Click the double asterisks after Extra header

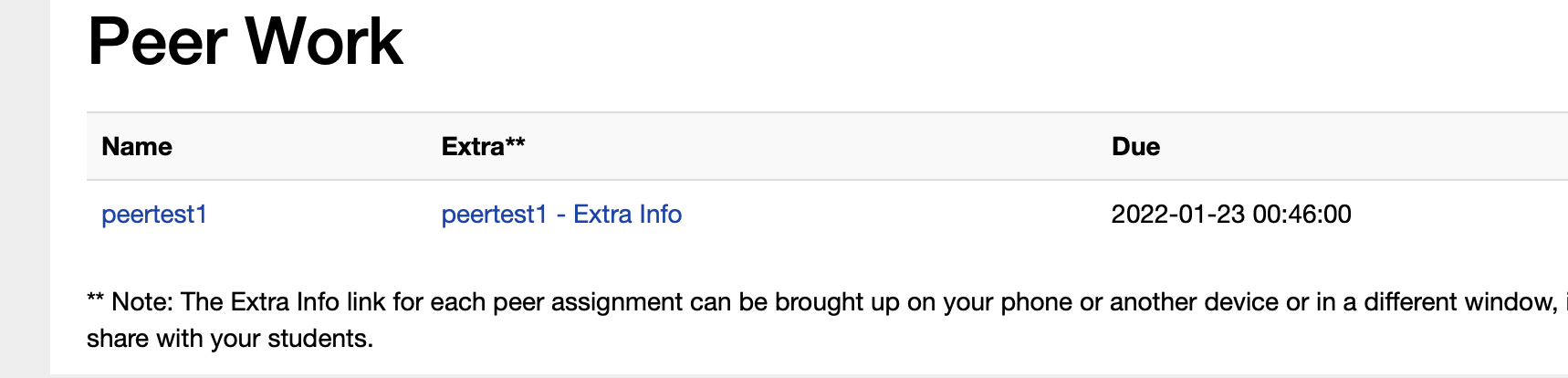point(516,143)
